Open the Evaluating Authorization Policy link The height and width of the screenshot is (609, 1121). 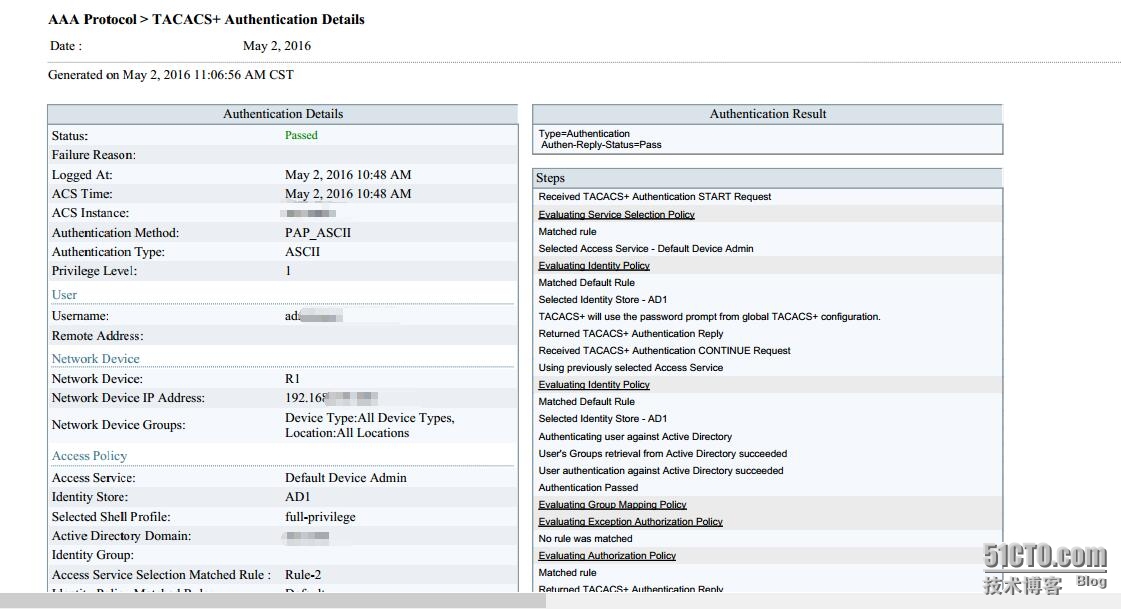point(607,555)
